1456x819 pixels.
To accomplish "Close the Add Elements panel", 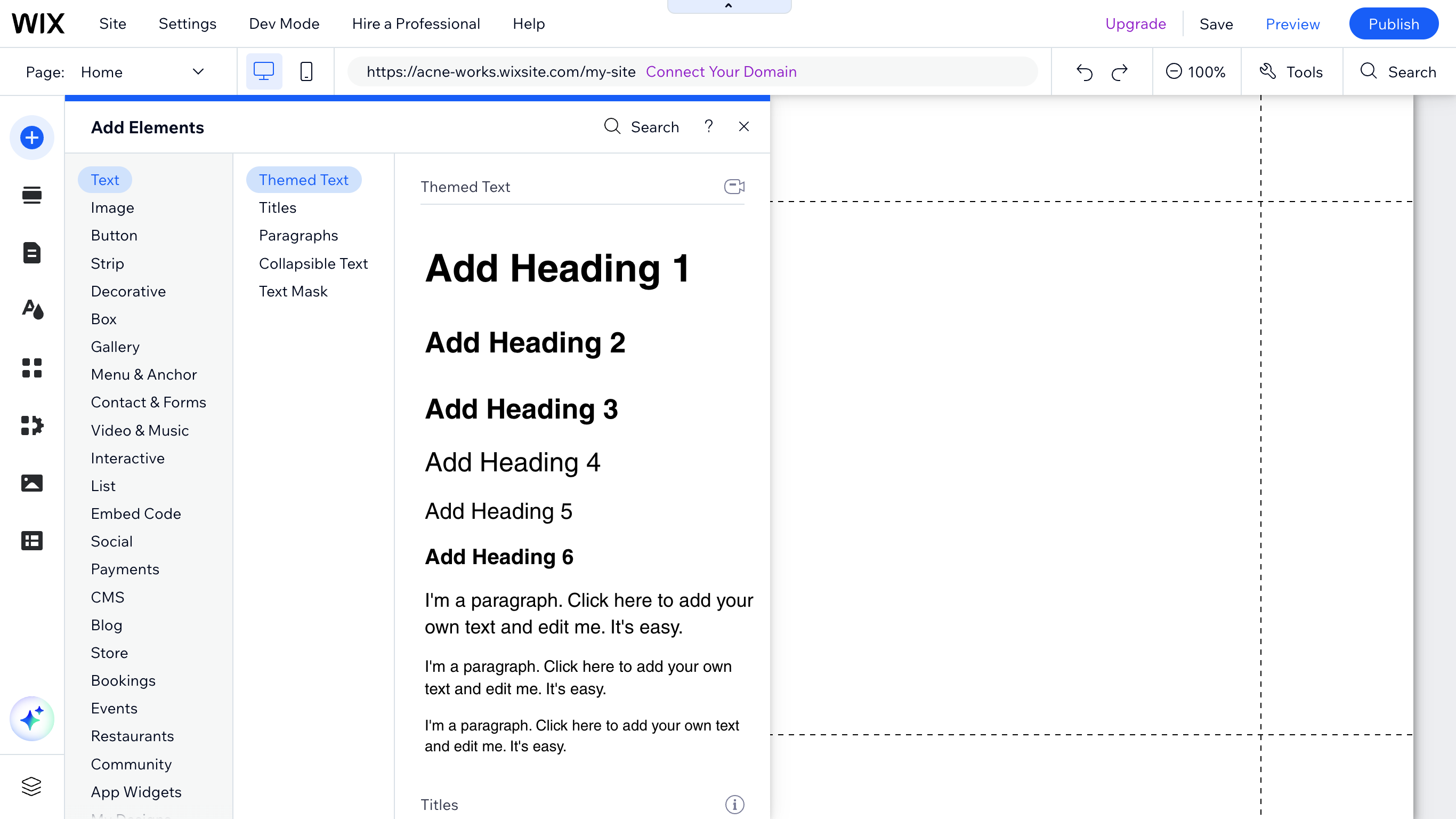I will pos(744,127).
